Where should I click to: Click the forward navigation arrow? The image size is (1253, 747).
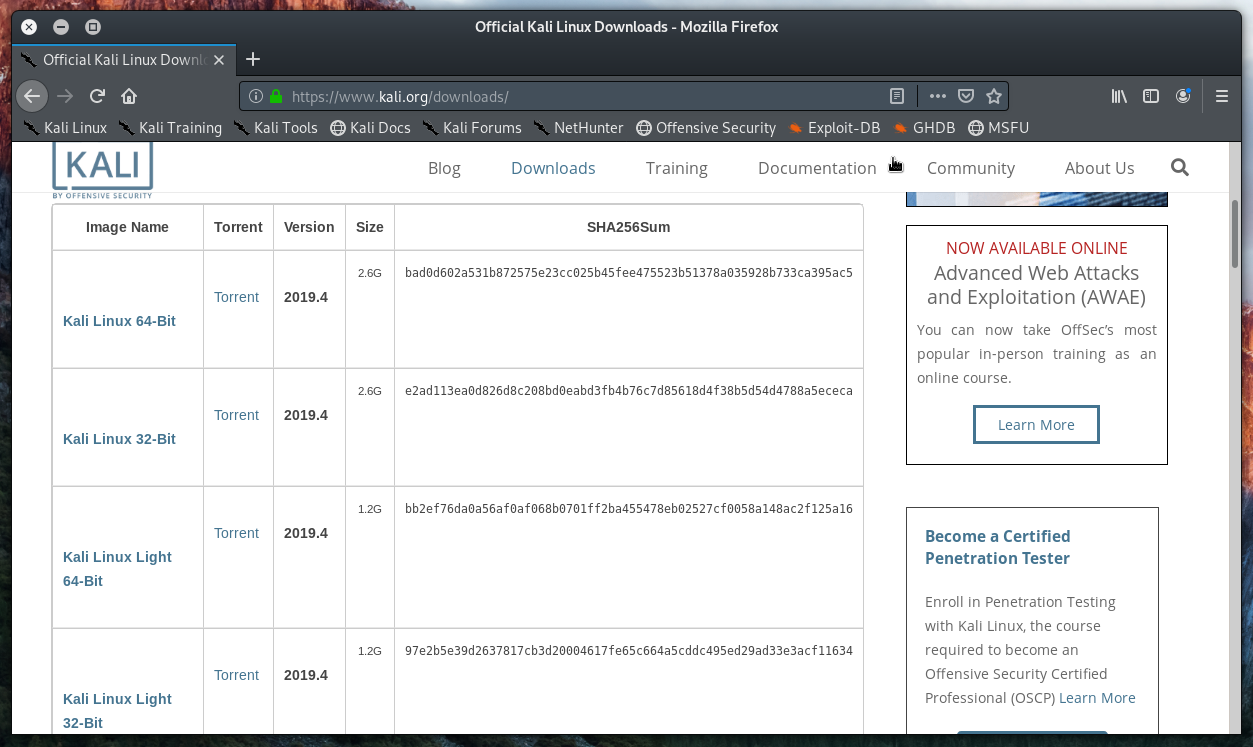pos(65,96)
